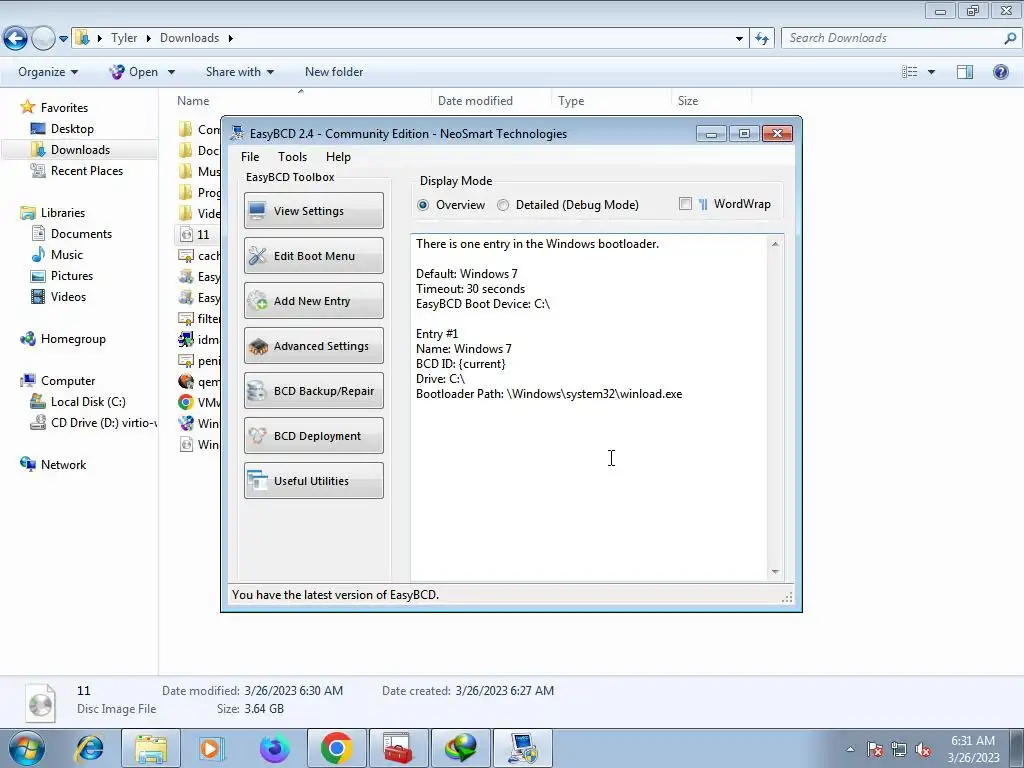Open the Useful Utilities section

(x=313, y=481)
